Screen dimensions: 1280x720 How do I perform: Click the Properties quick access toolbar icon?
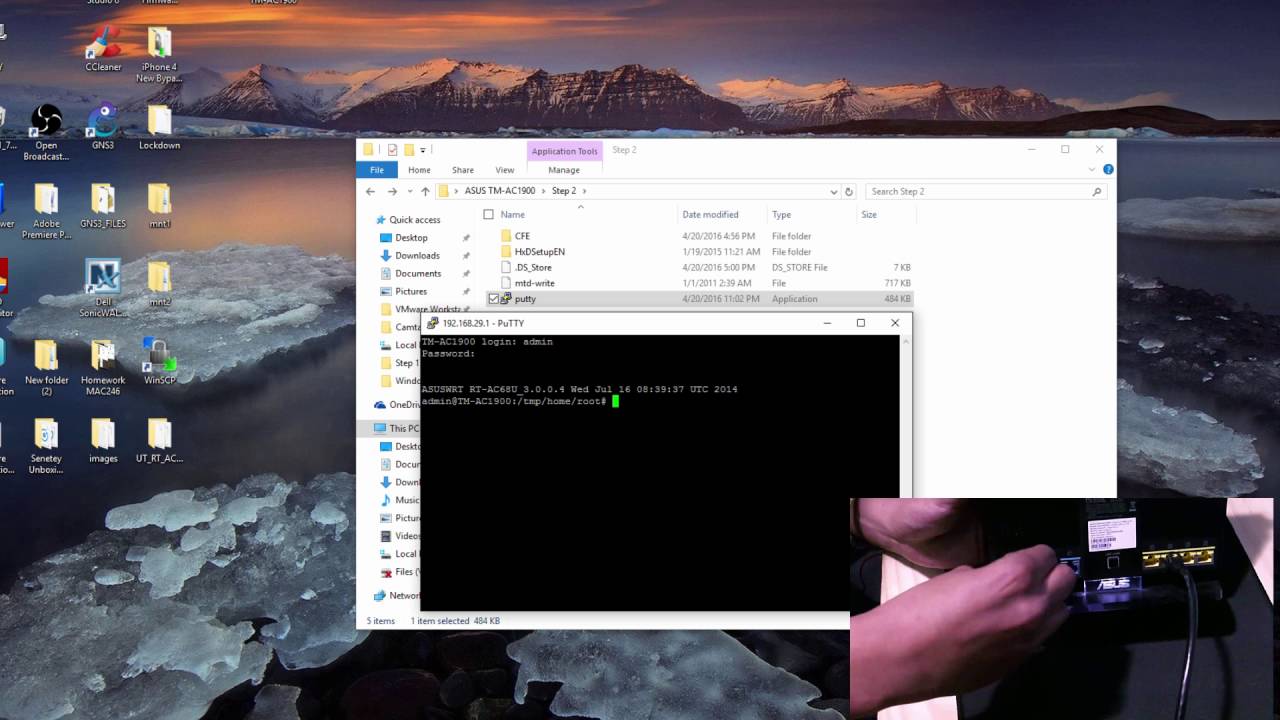click(x=392, y=150)
